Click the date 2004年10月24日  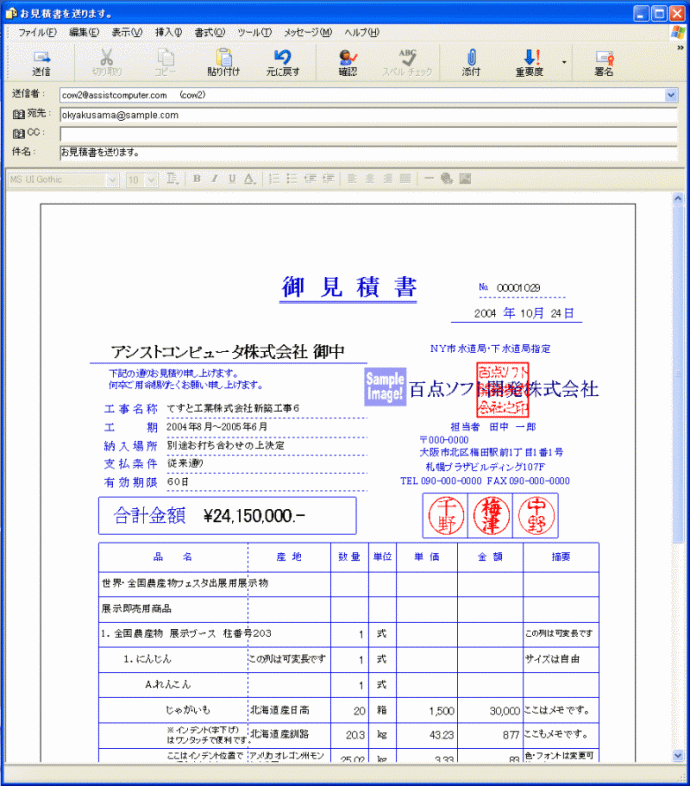524,313
